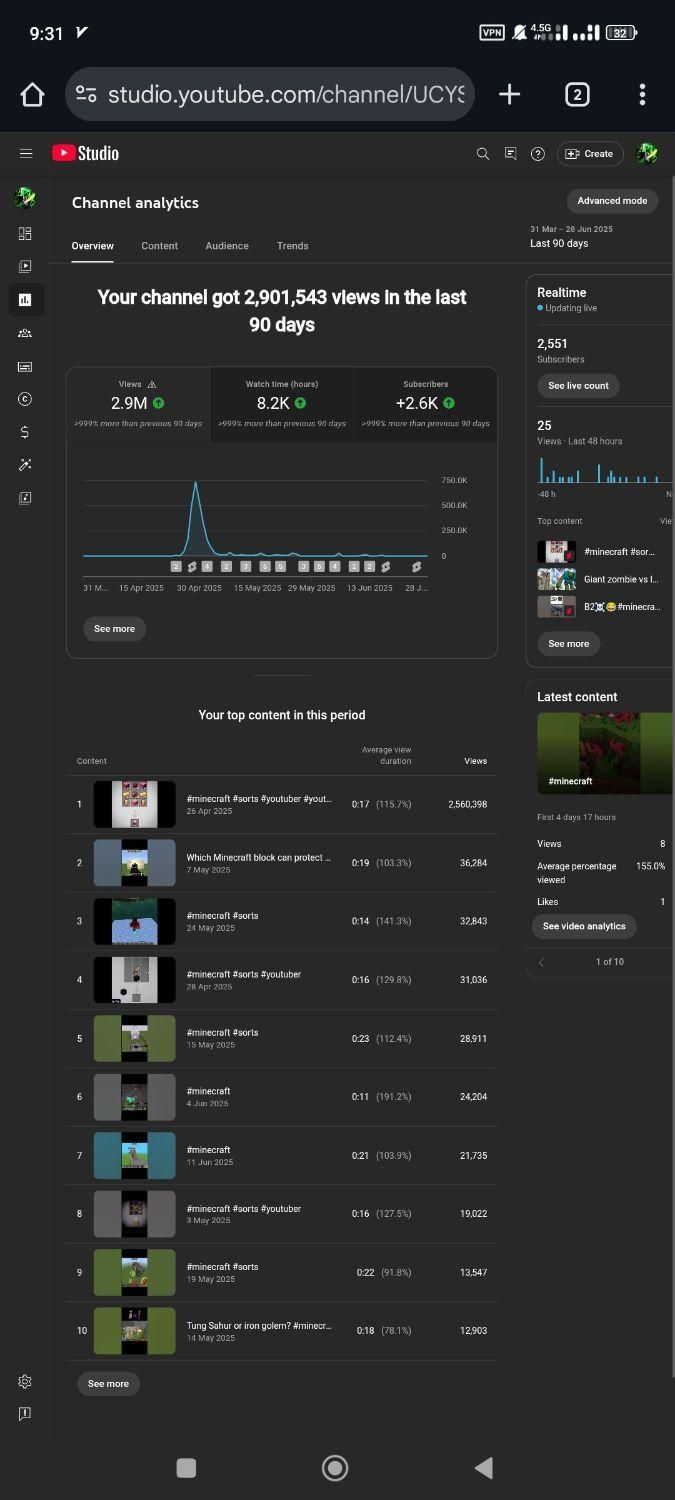This screenshot has width=675, height=1500.
Task: Open the #minecraft video dated 11 Jun 2025
Action: coord(208,1150)
